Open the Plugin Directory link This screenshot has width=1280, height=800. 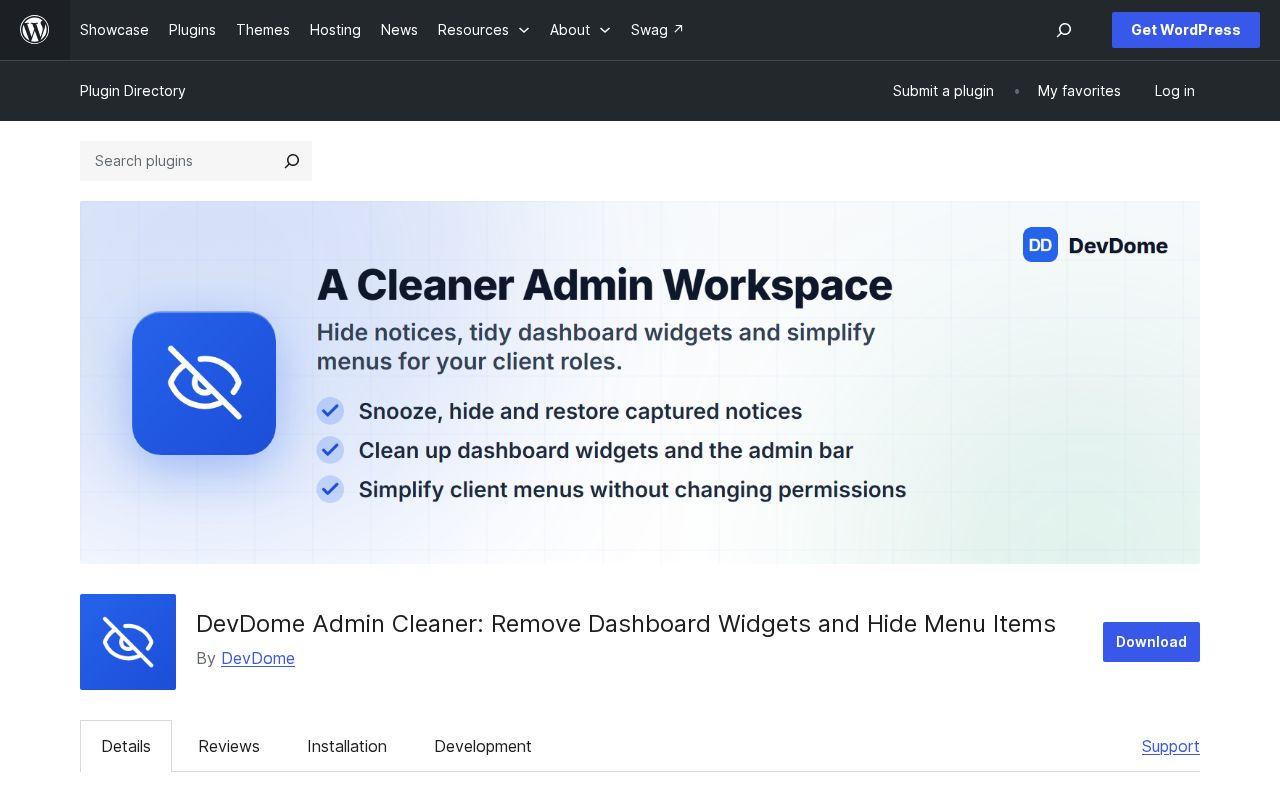click(133, 91)
